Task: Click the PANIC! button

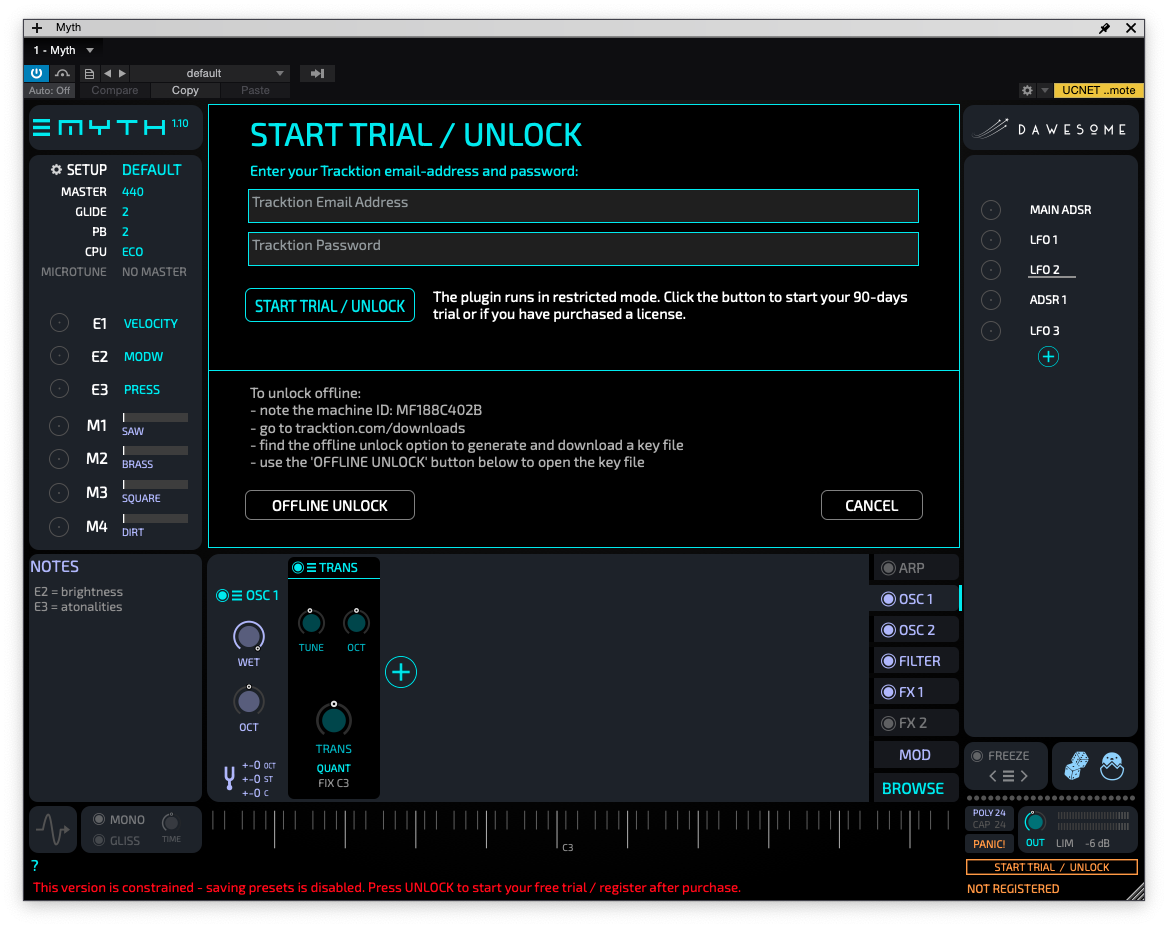Action: pos(989,844)
